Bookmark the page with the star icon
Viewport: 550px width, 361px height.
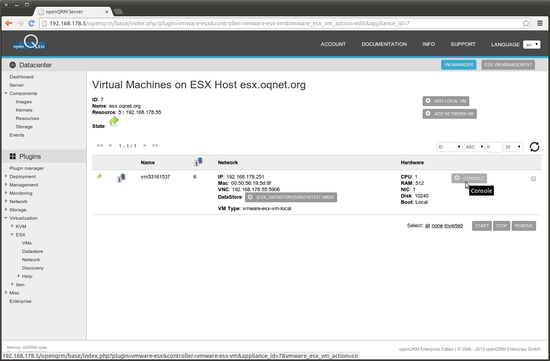click(526, 23)
